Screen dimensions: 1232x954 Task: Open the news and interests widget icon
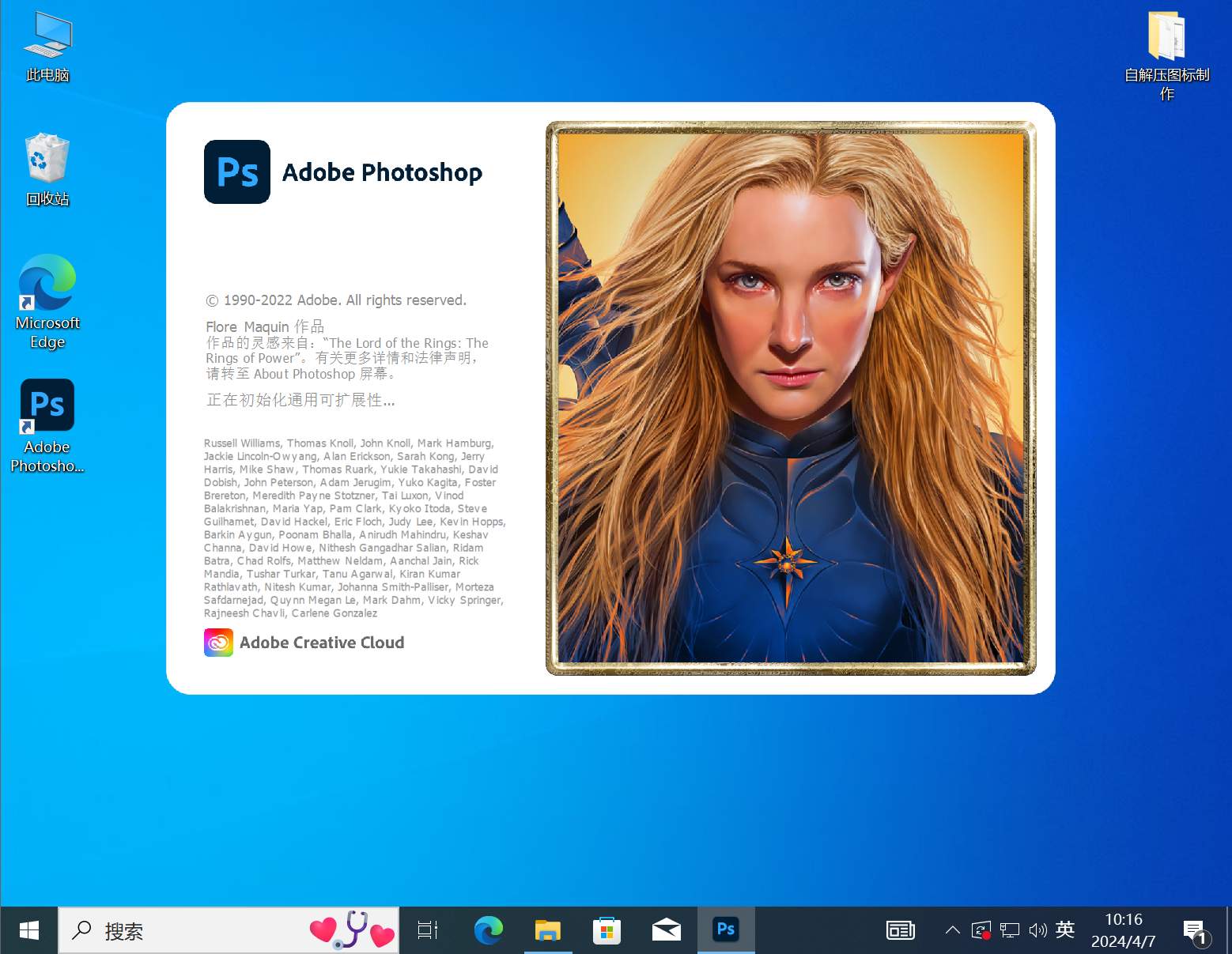(900, 930)
